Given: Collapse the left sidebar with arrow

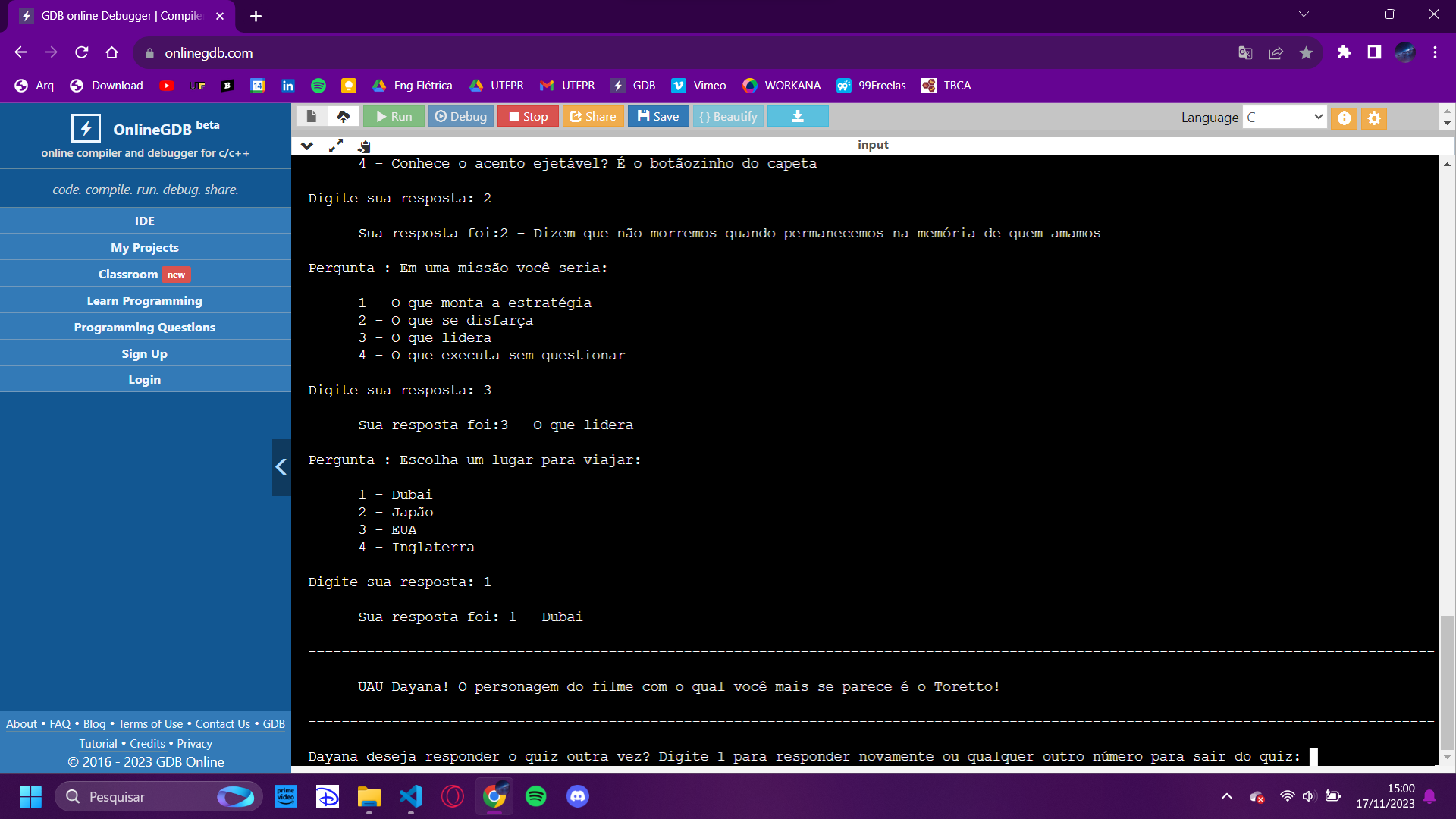Looking at the screenshot, I should (x=281, y=467).
